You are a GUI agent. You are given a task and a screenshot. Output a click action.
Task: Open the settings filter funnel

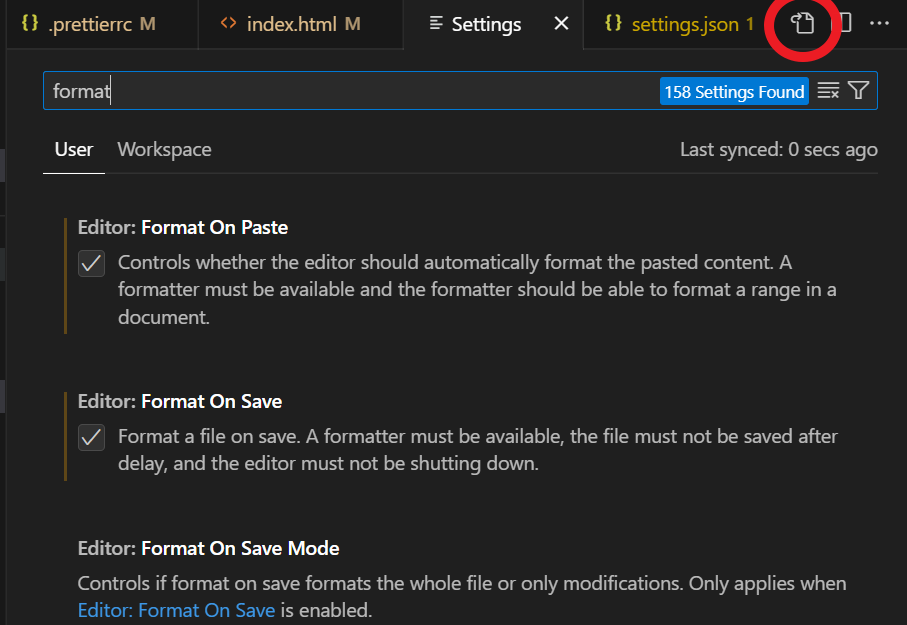(858, 91)
